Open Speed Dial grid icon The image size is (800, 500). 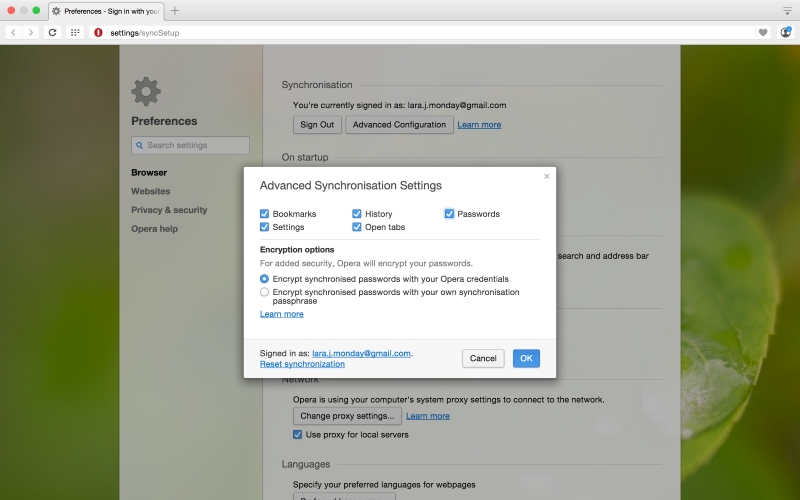75,33
